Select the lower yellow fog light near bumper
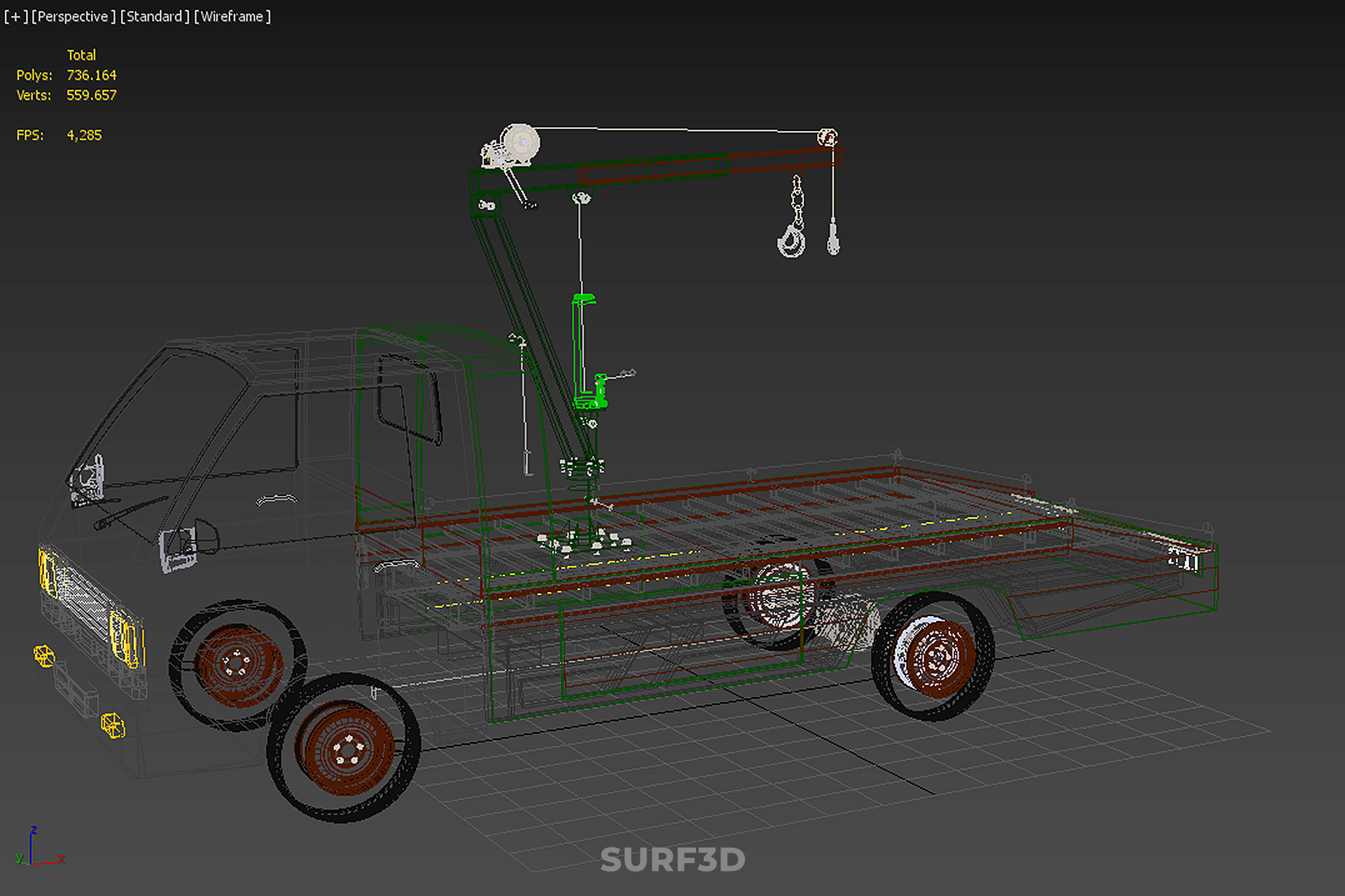 113,725
